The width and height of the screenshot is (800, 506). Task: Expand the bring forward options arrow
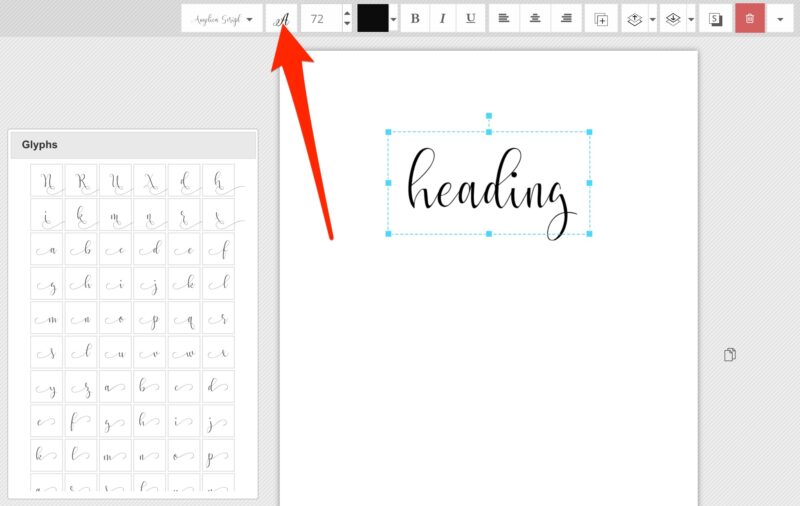click(x=652, y=19)
